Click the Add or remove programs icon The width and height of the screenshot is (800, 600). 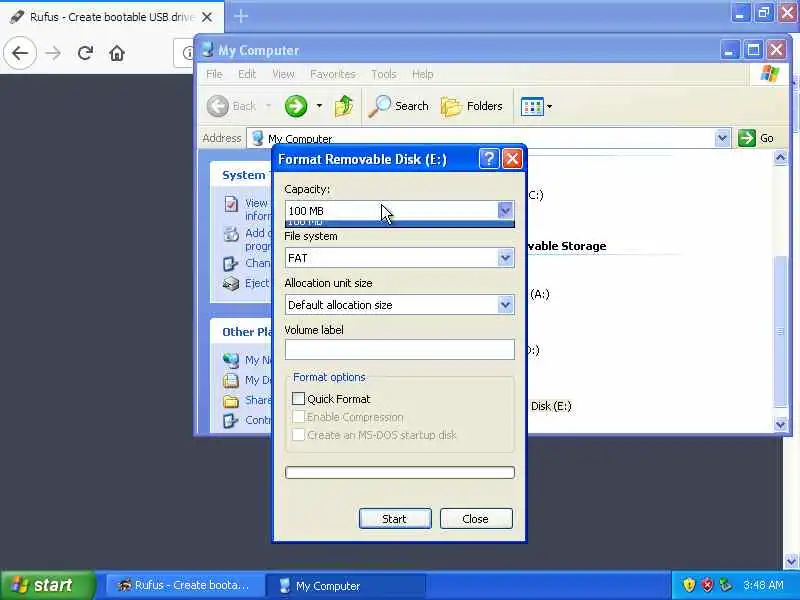[x=231, y=234]
